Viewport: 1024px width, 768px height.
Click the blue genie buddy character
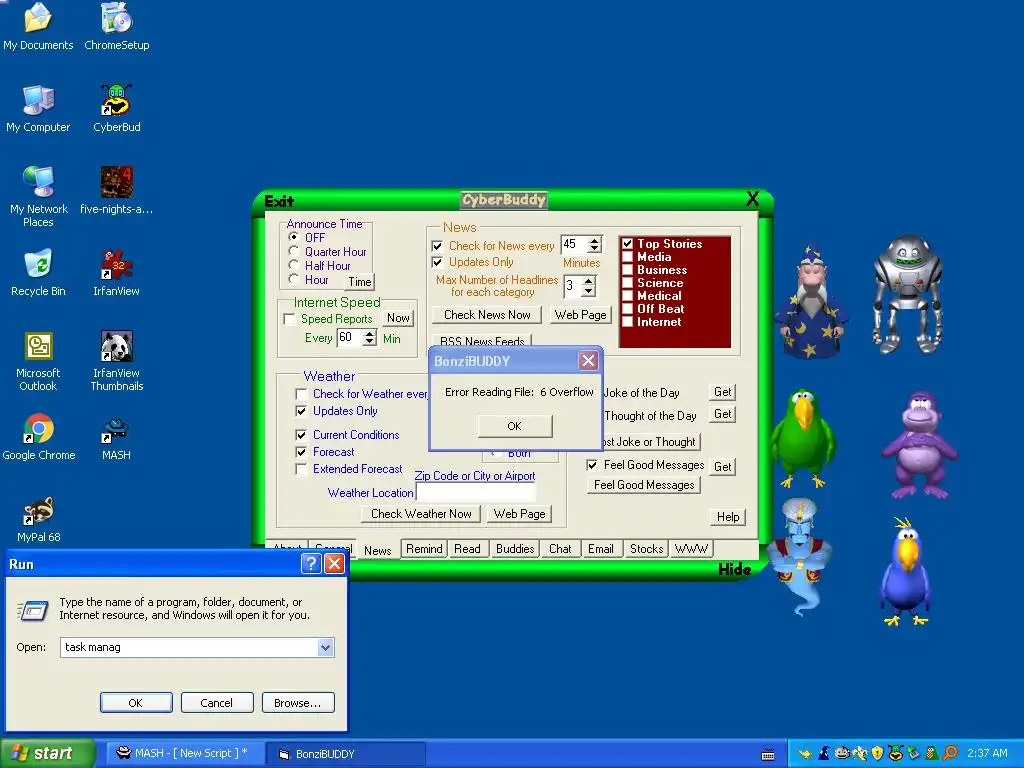[x=798, y=556]
